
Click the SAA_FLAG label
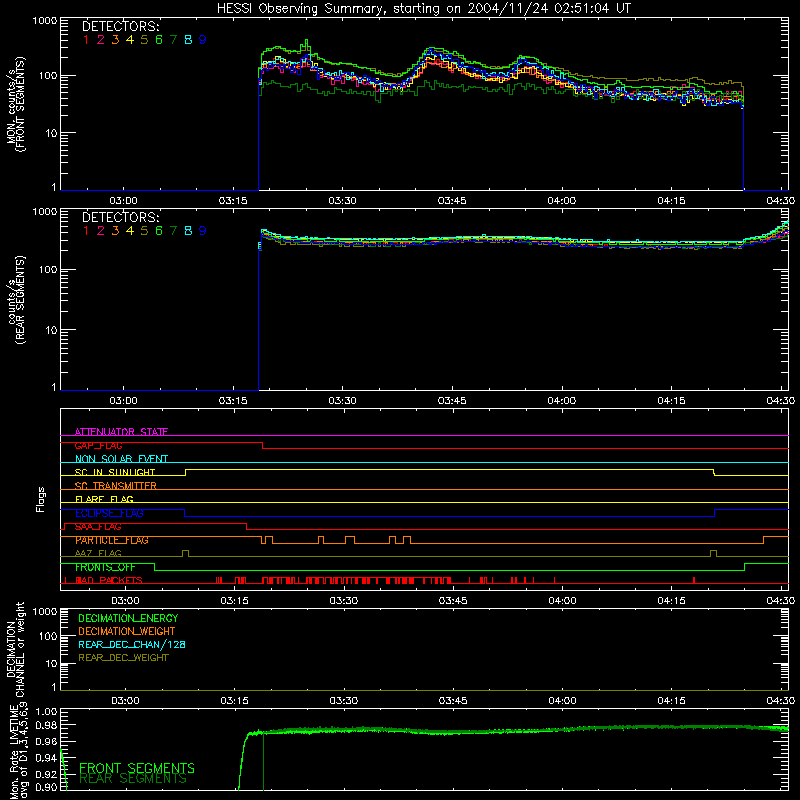(x=98, y=527)
